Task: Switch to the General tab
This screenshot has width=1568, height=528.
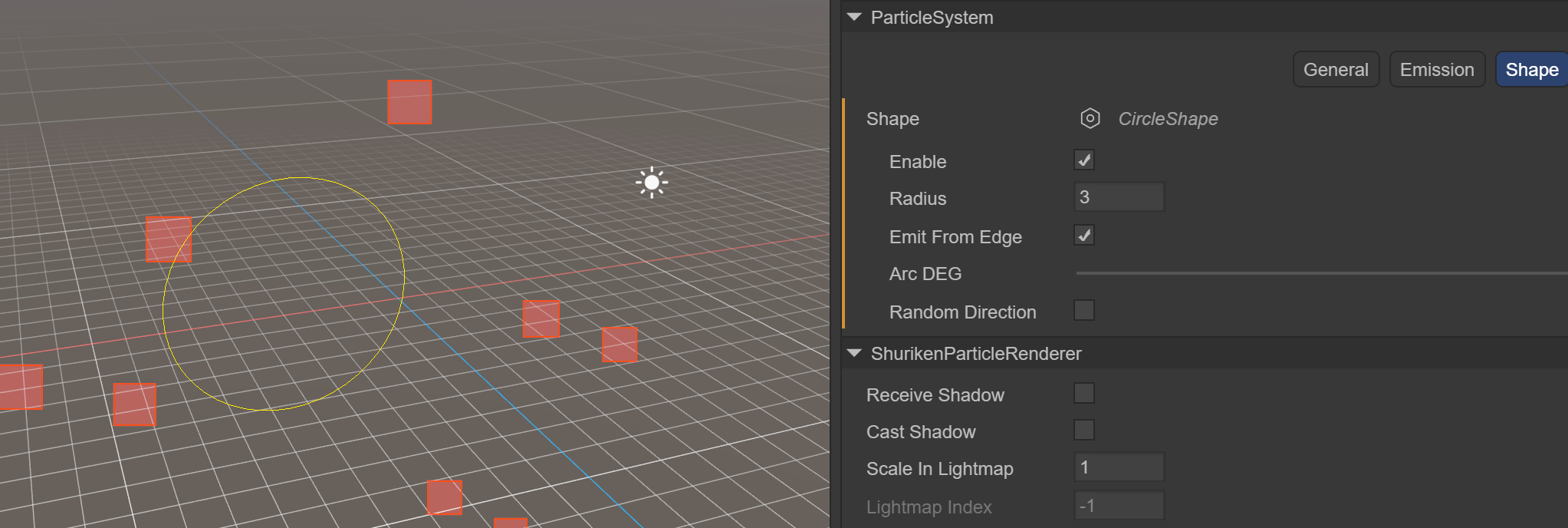Action: tap(1336, 70)
